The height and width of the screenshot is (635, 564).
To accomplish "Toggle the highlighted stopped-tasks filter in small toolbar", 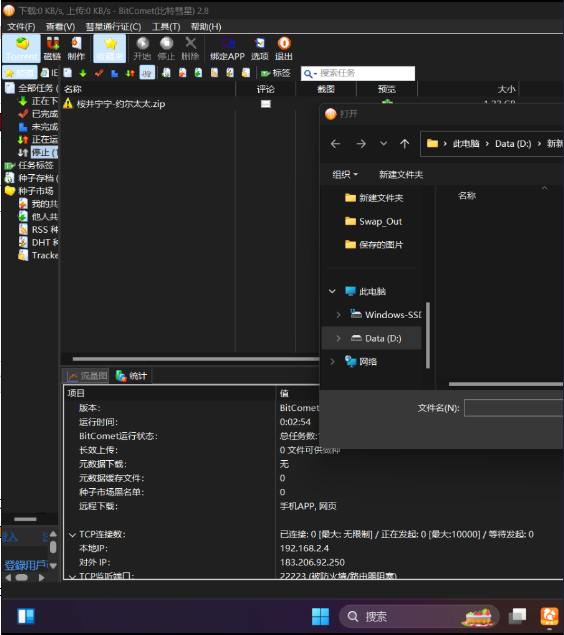I will pos(147,73).
